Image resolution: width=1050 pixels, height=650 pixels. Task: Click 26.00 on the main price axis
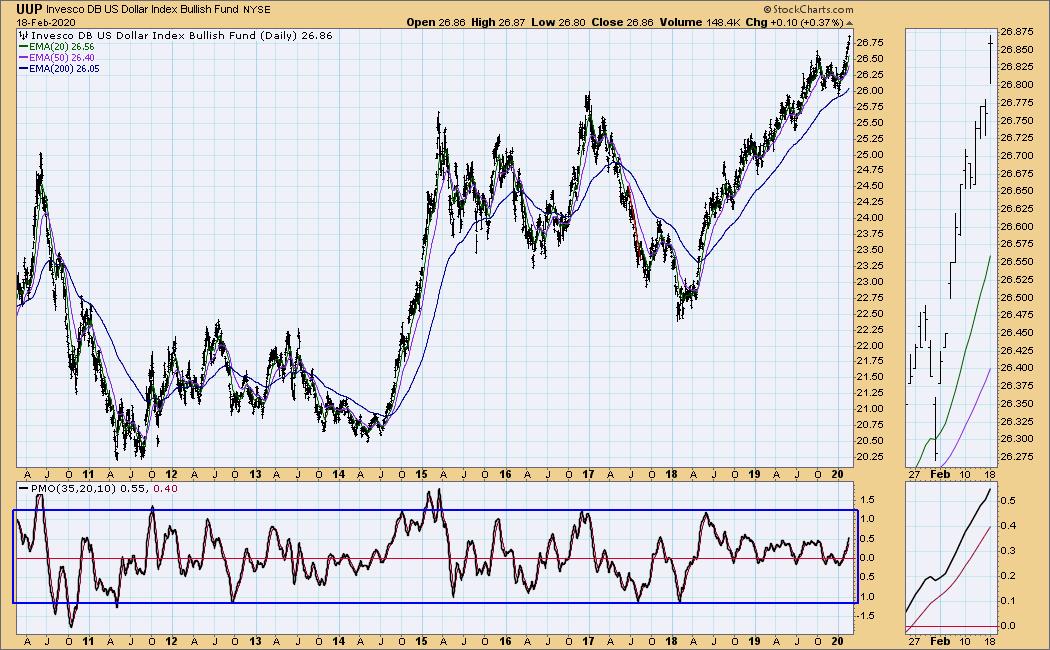[869, 90]
